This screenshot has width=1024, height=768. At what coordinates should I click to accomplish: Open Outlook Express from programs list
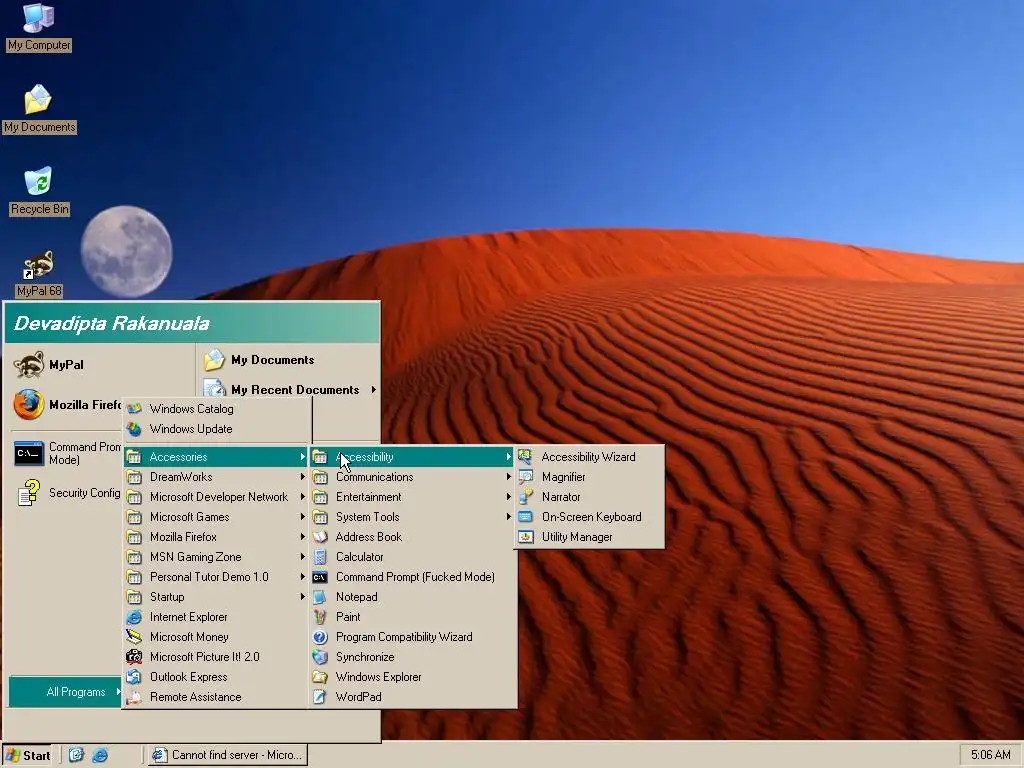(216, 677)
